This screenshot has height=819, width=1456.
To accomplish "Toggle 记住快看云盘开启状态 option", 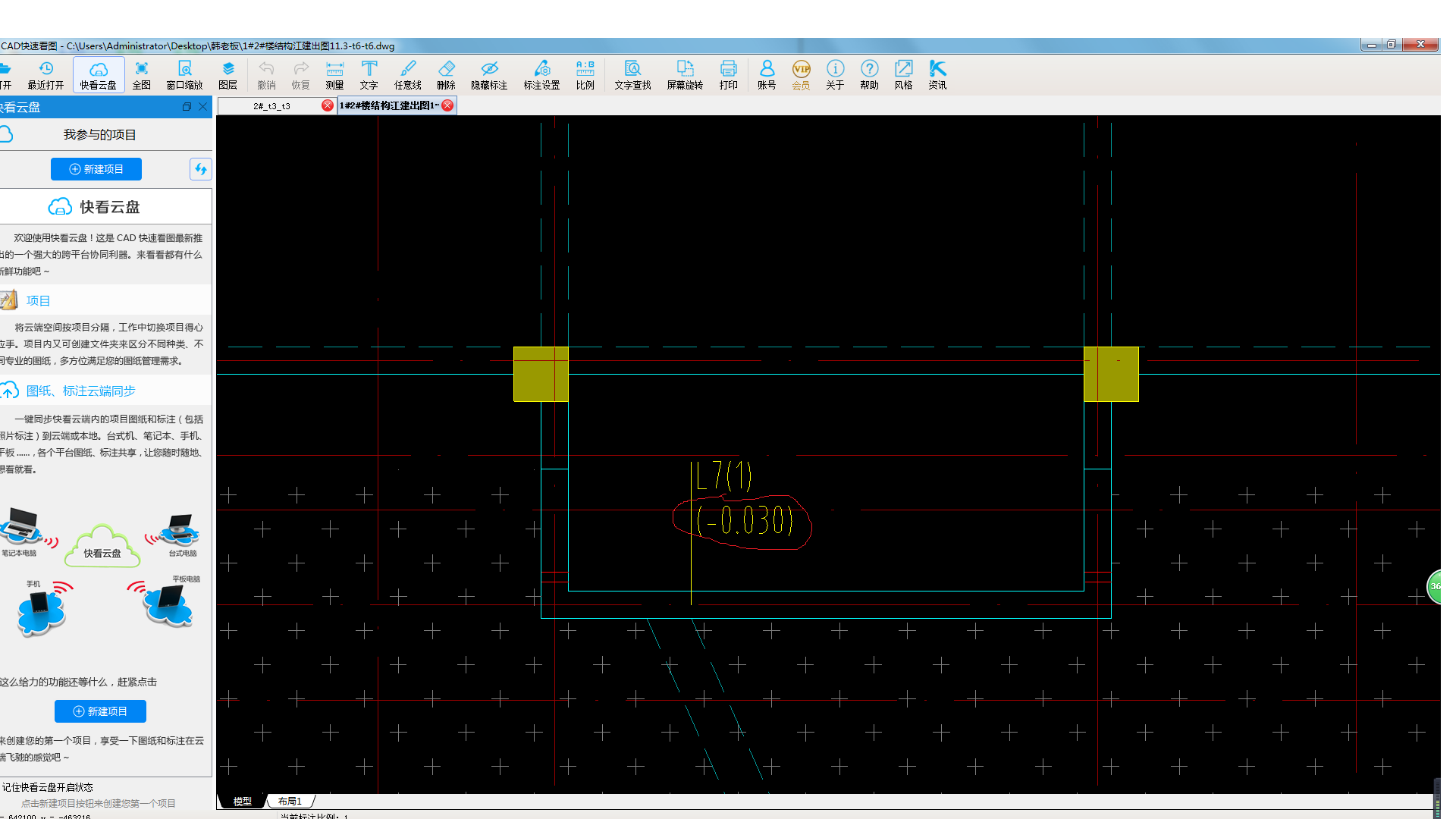I will click(x=47, y=787).
